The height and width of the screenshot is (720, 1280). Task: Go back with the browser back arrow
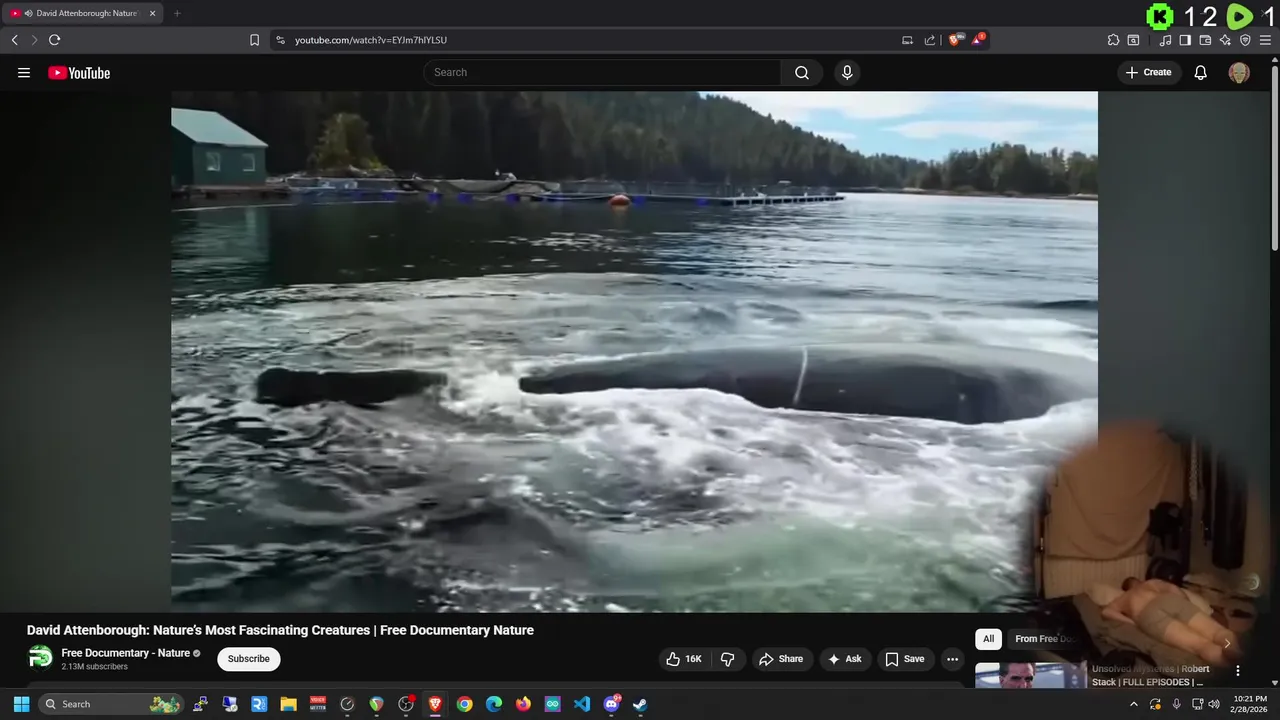tap(14, 40)
